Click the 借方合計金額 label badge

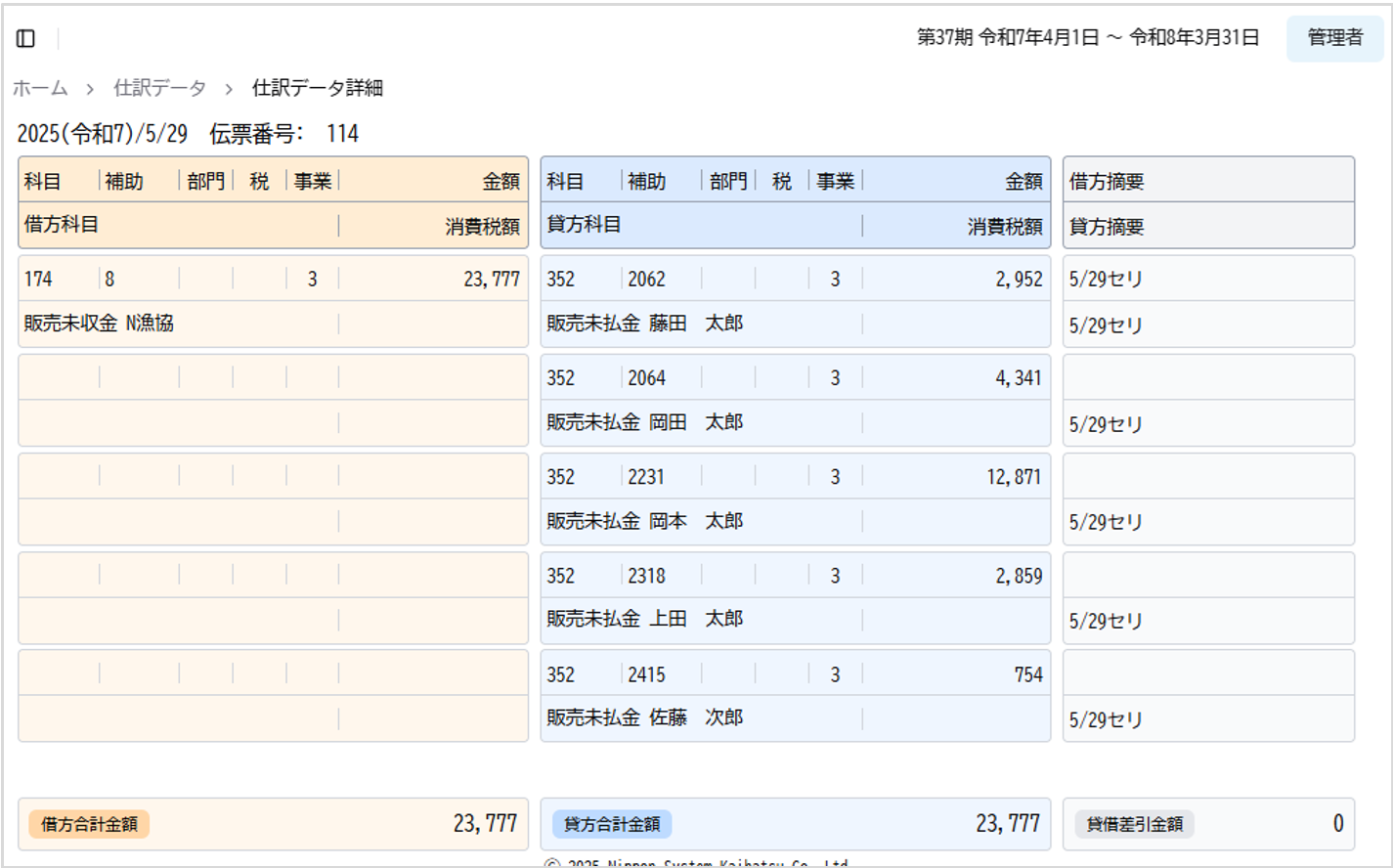point(89,824)
